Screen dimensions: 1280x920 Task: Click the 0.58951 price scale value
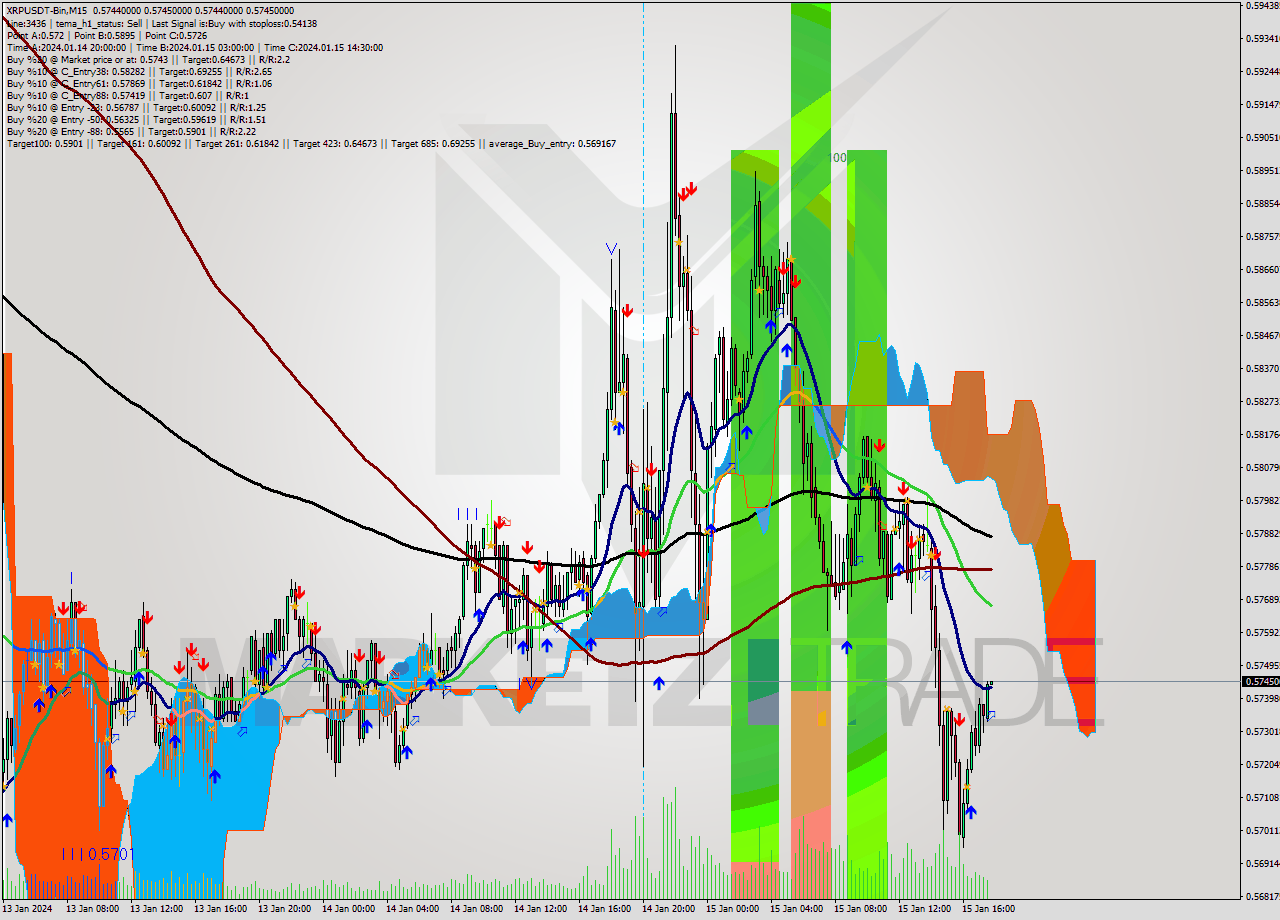(1261, 170)
